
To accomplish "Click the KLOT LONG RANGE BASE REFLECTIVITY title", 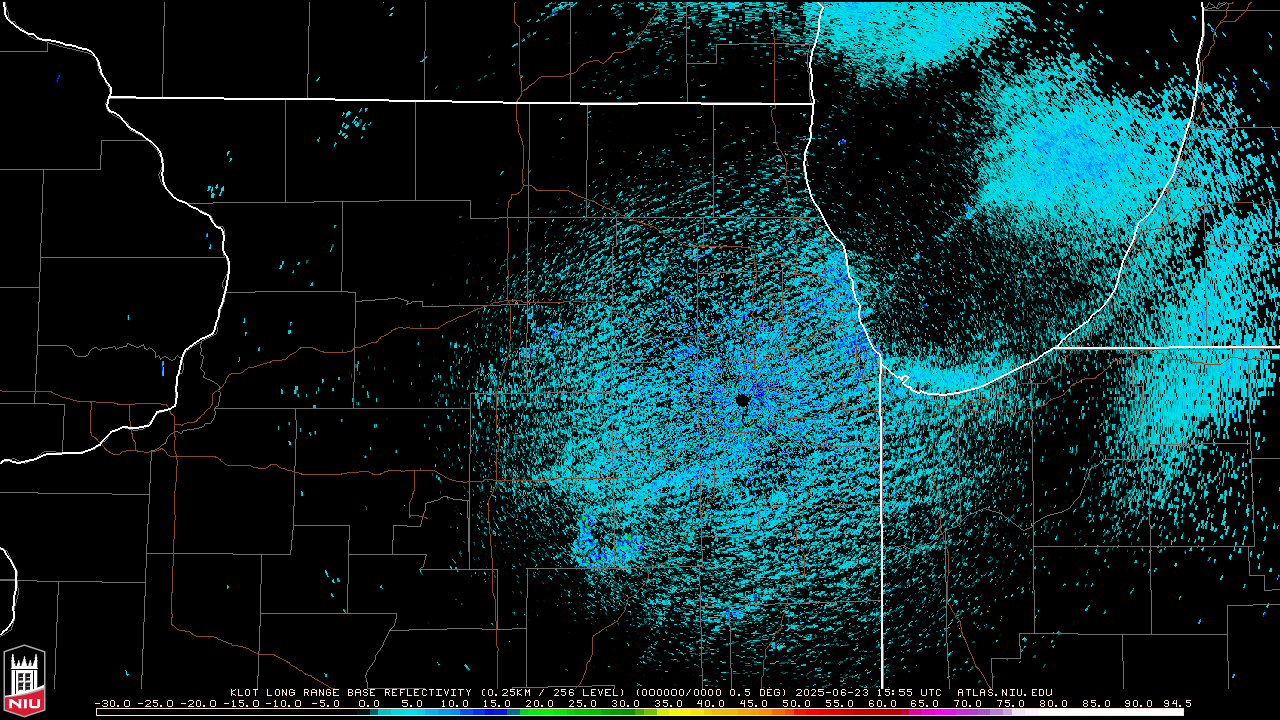I will point(351,692).
